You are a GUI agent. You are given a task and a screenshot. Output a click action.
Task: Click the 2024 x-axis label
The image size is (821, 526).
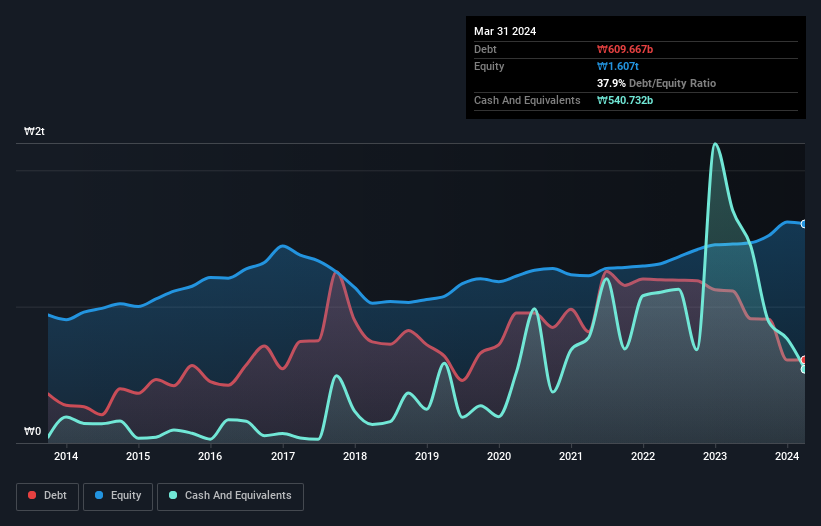(787, 456)
